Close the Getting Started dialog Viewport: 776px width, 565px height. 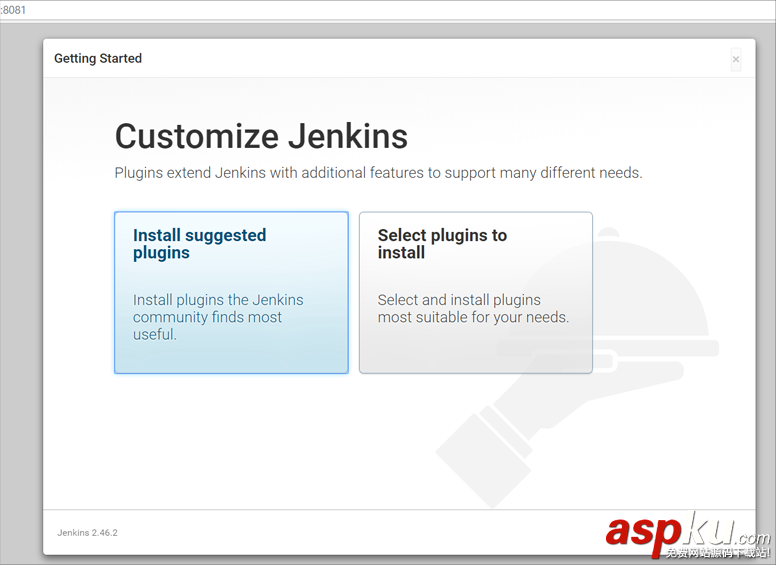(736, 59)
